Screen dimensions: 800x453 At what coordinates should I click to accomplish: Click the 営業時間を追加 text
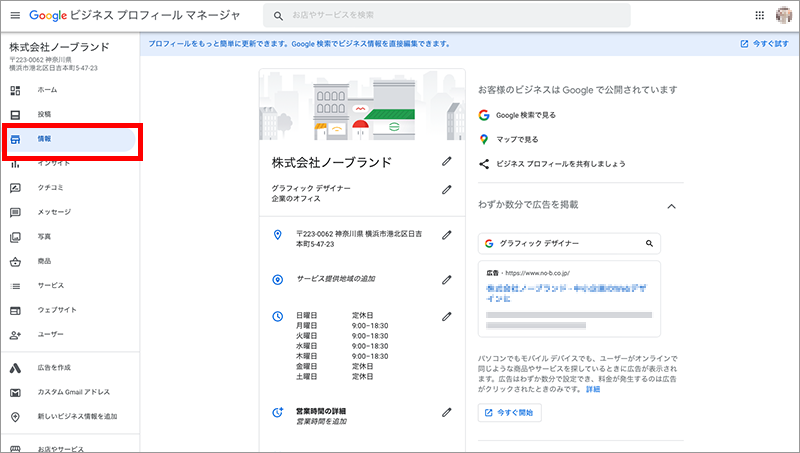[321, 422]
